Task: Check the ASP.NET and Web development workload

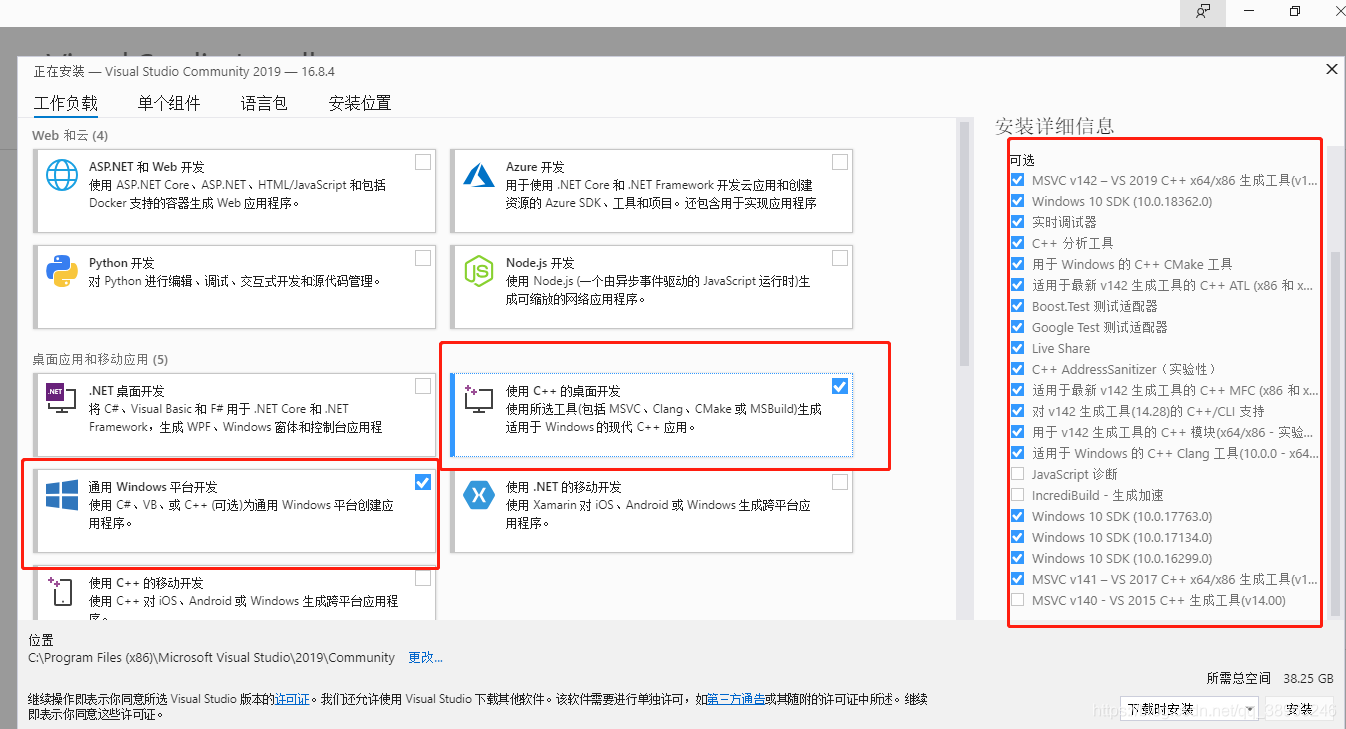Action: (423, 162)
